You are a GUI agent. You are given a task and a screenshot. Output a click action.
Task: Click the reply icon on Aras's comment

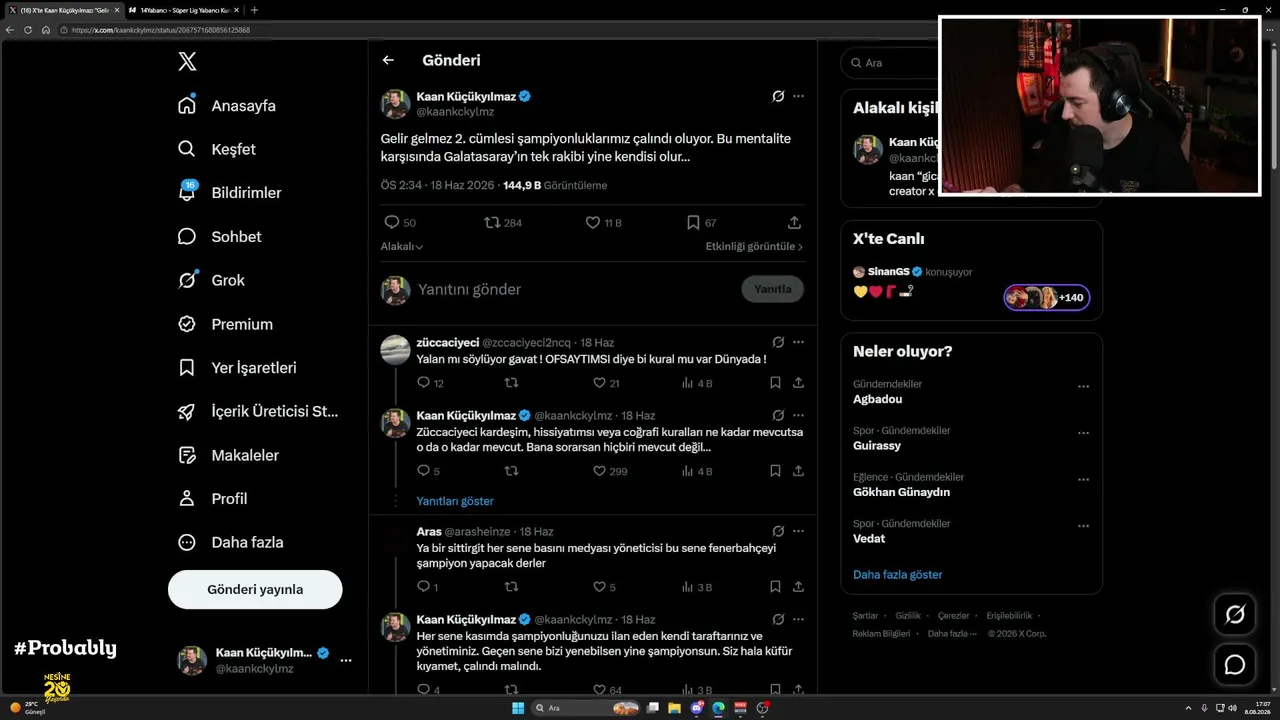423,587
